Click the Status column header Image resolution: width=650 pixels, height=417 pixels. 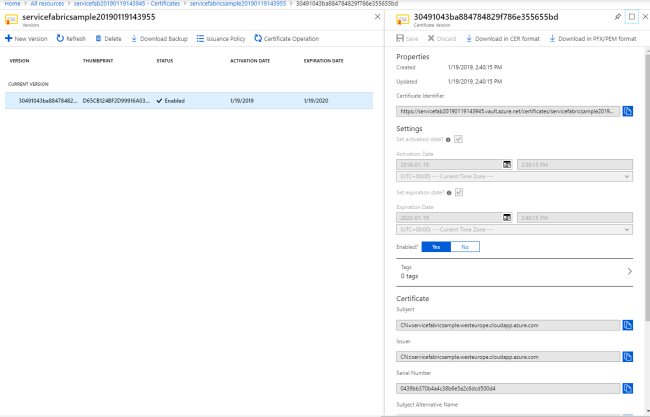tap(165, 61)
